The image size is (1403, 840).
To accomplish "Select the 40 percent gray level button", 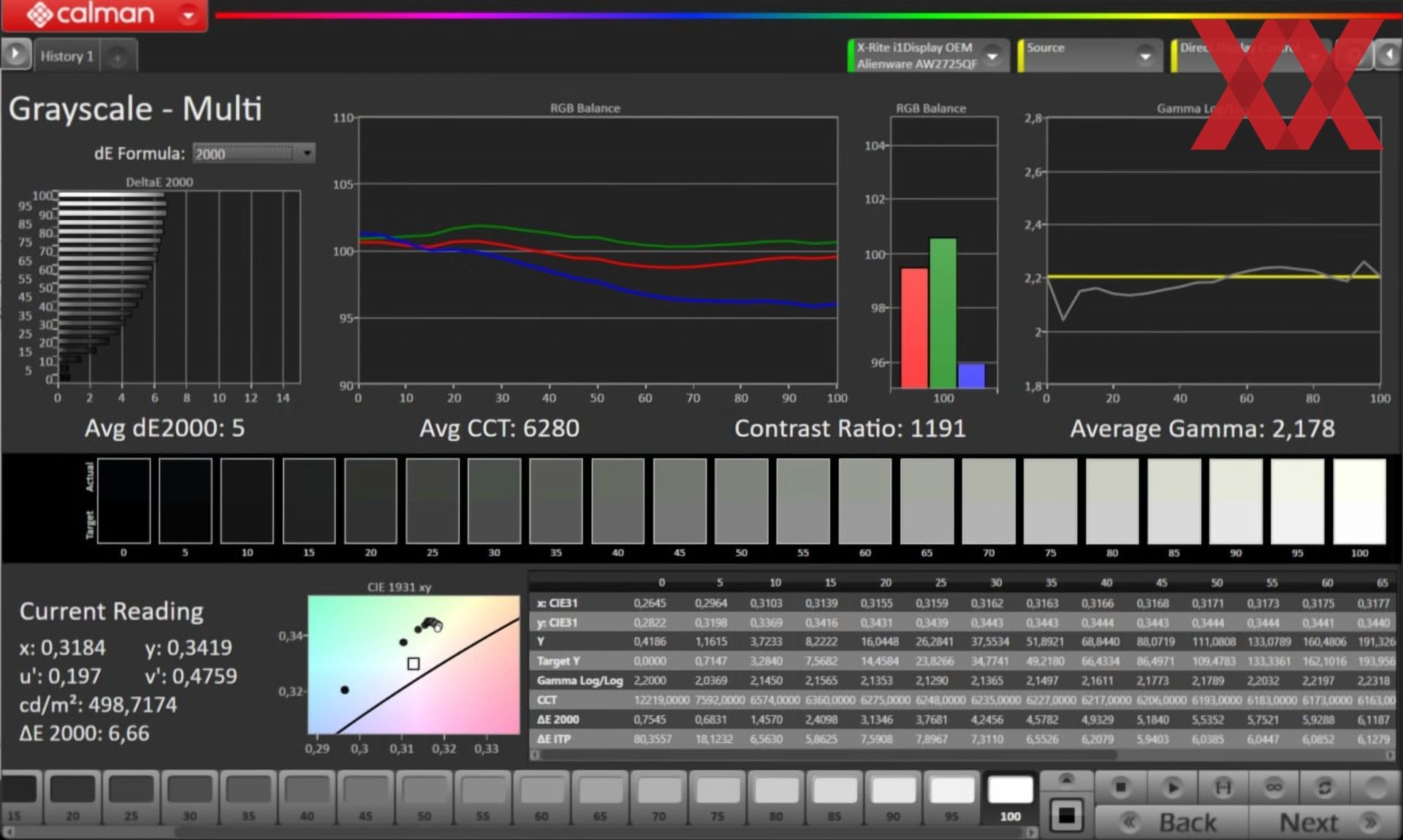I will (307, 798).
